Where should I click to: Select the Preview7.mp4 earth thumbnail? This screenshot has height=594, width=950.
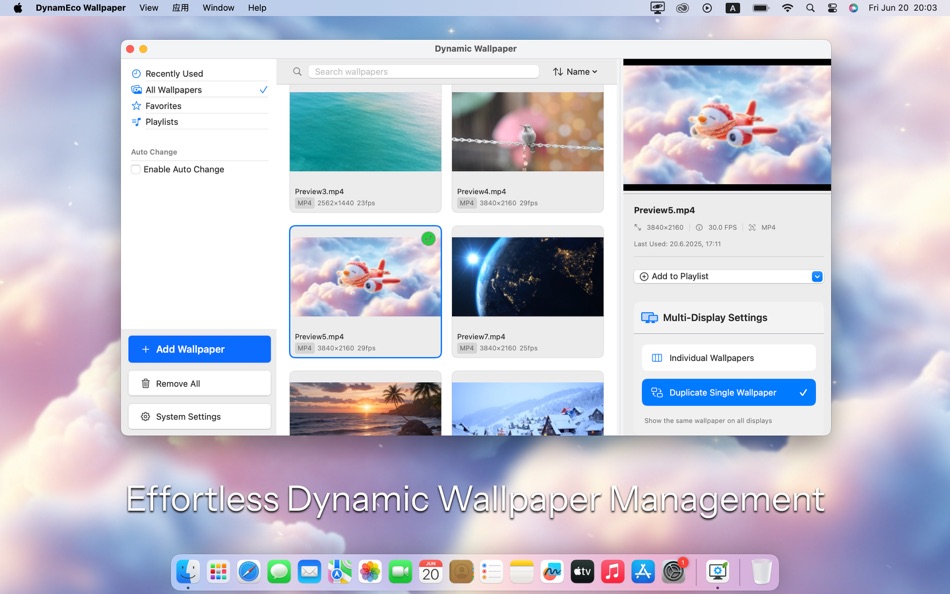click(x=528, y=276)
